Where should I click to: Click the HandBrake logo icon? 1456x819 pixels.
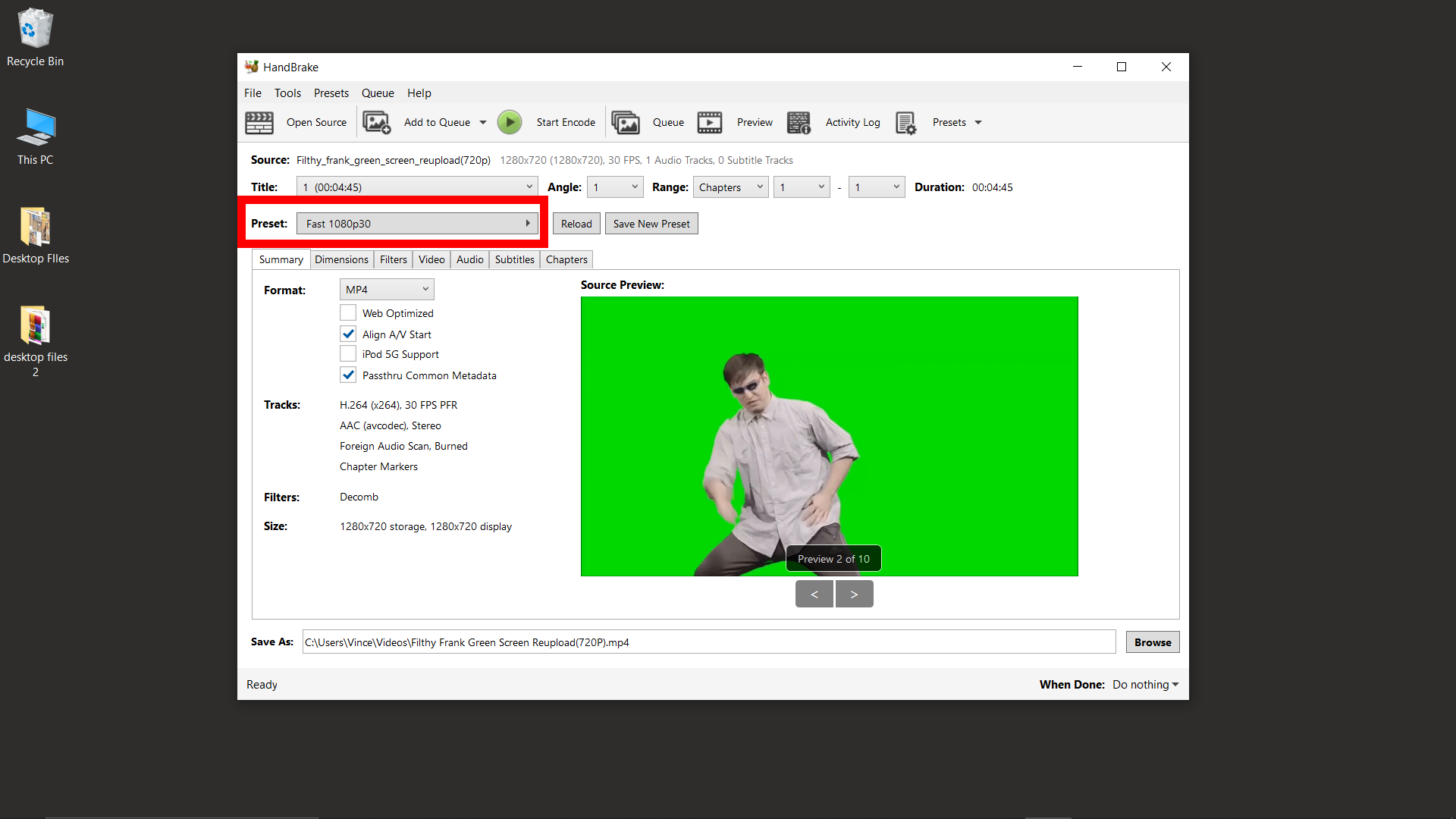coord(252,67)
